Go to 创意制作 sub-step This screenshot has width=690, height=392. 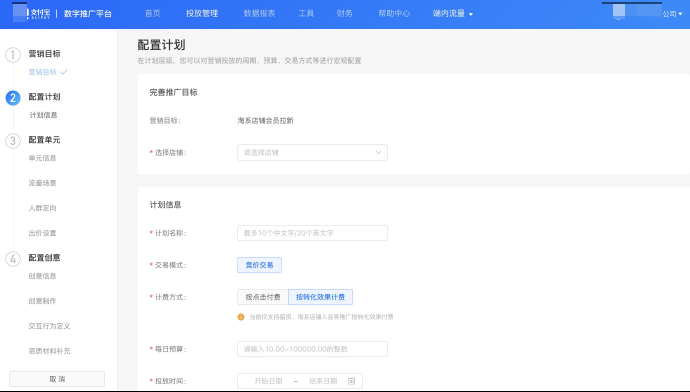click(43, 301)
